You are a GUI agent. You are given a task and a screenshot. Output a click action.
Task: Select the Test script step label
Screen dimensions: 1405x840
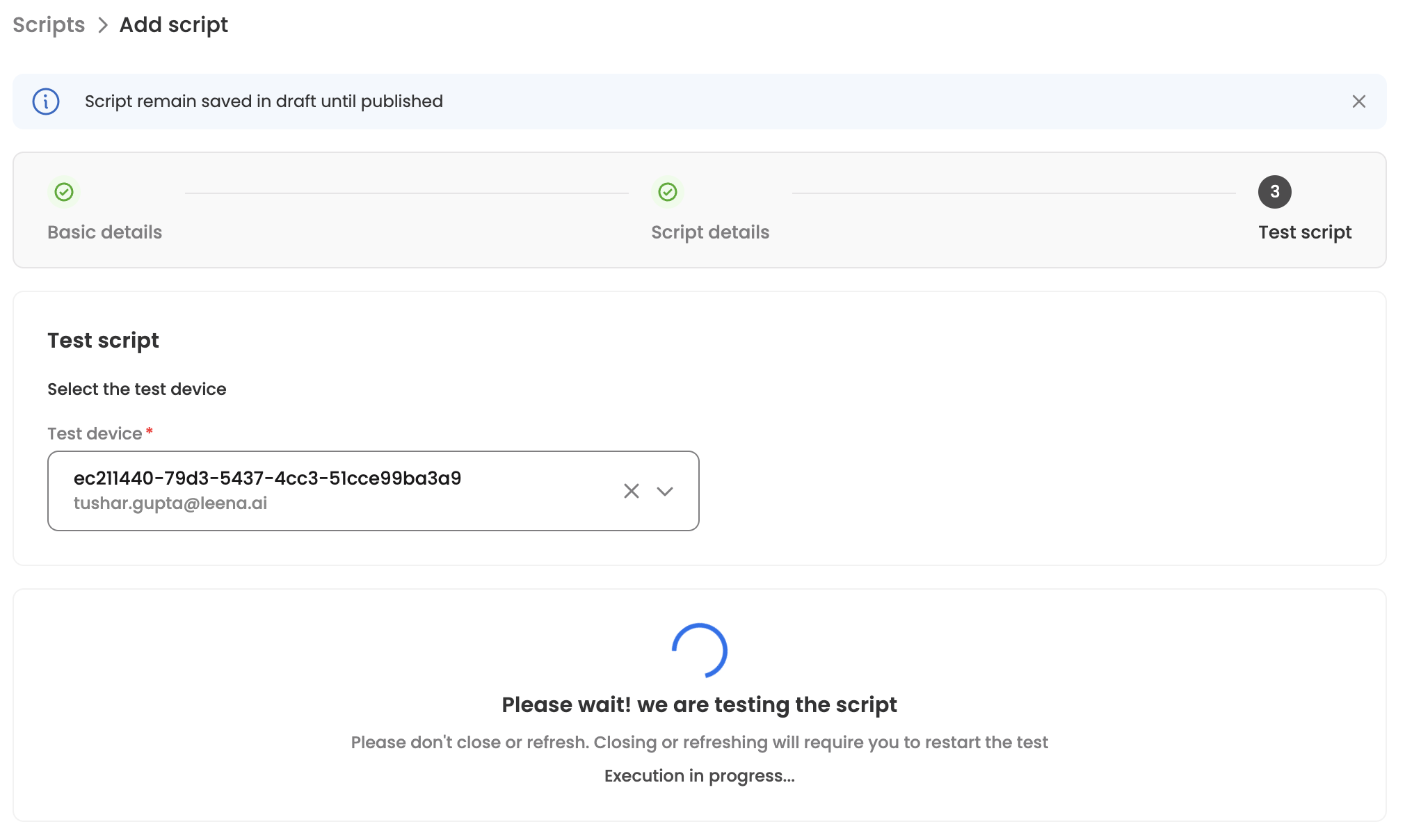[1305, 232]
